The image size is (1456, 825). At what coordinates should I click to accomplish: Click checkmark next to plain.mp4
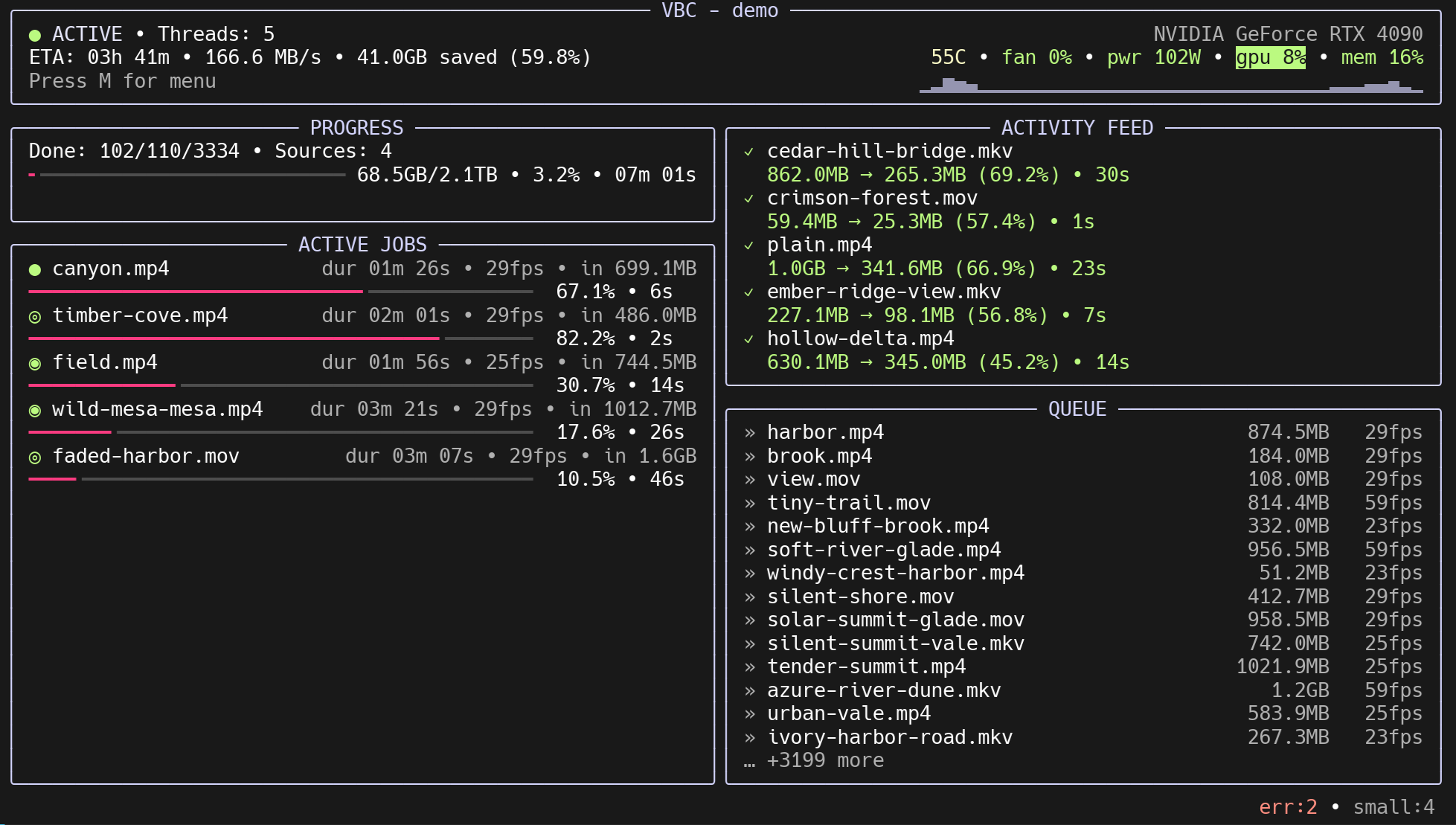(x=748, y=245)
